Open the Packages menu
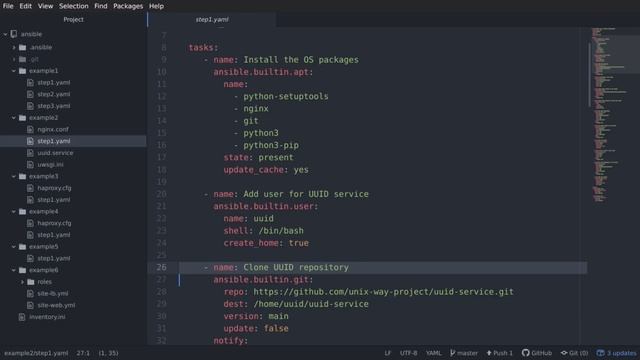 (x=128, y=6)
